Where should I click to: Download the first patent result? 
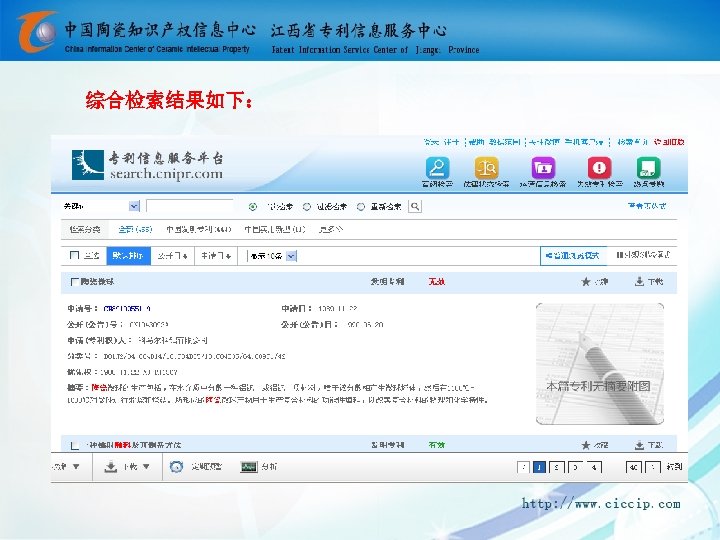point(639,281)
